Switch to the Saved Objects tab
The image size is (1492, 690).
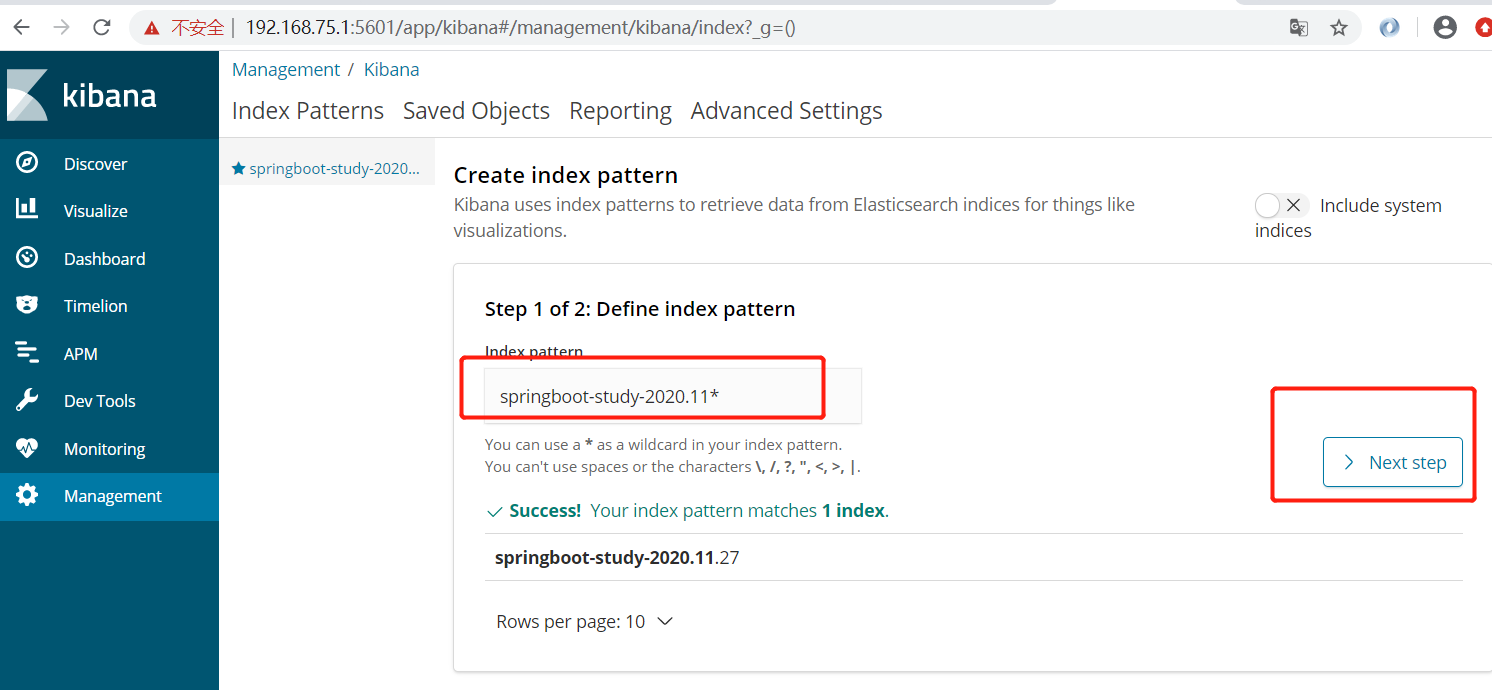point(476,110)
